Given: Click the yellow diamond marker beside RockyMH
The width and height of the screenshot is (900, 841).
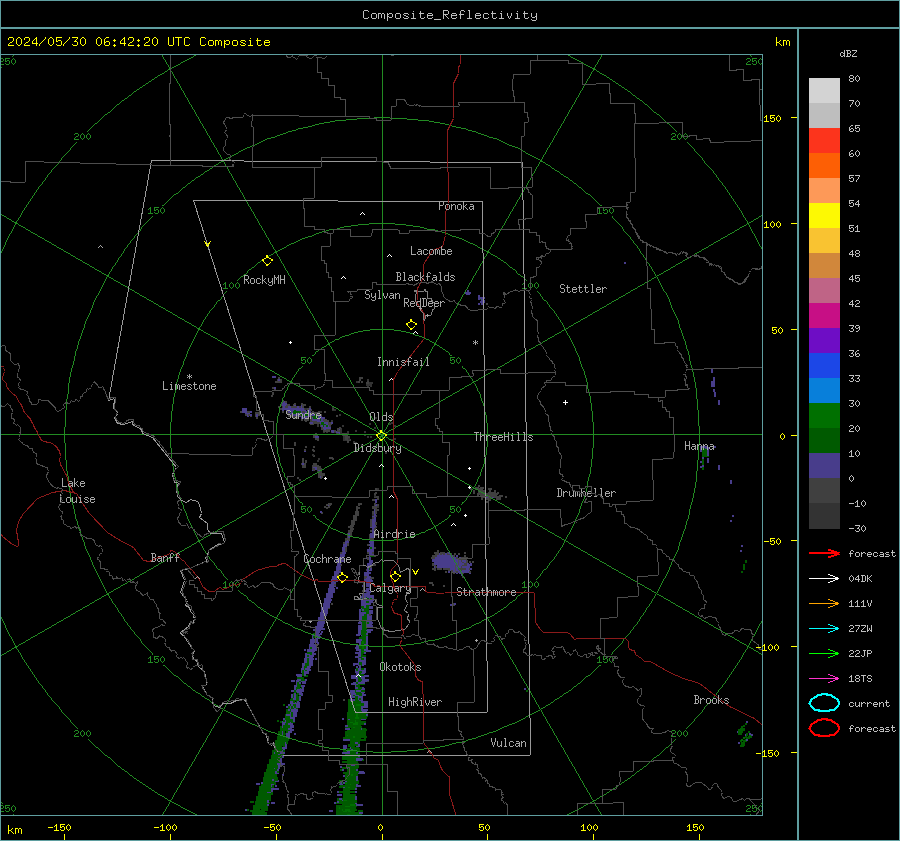Looking at the screenshot, I should click(x=267, y=261).
